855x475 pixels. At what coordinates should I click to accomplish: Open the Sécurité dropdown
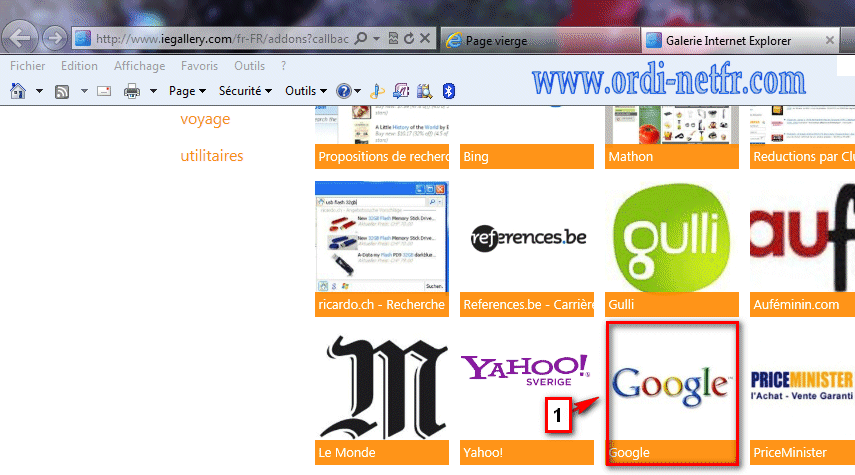(x=245, y=91)
